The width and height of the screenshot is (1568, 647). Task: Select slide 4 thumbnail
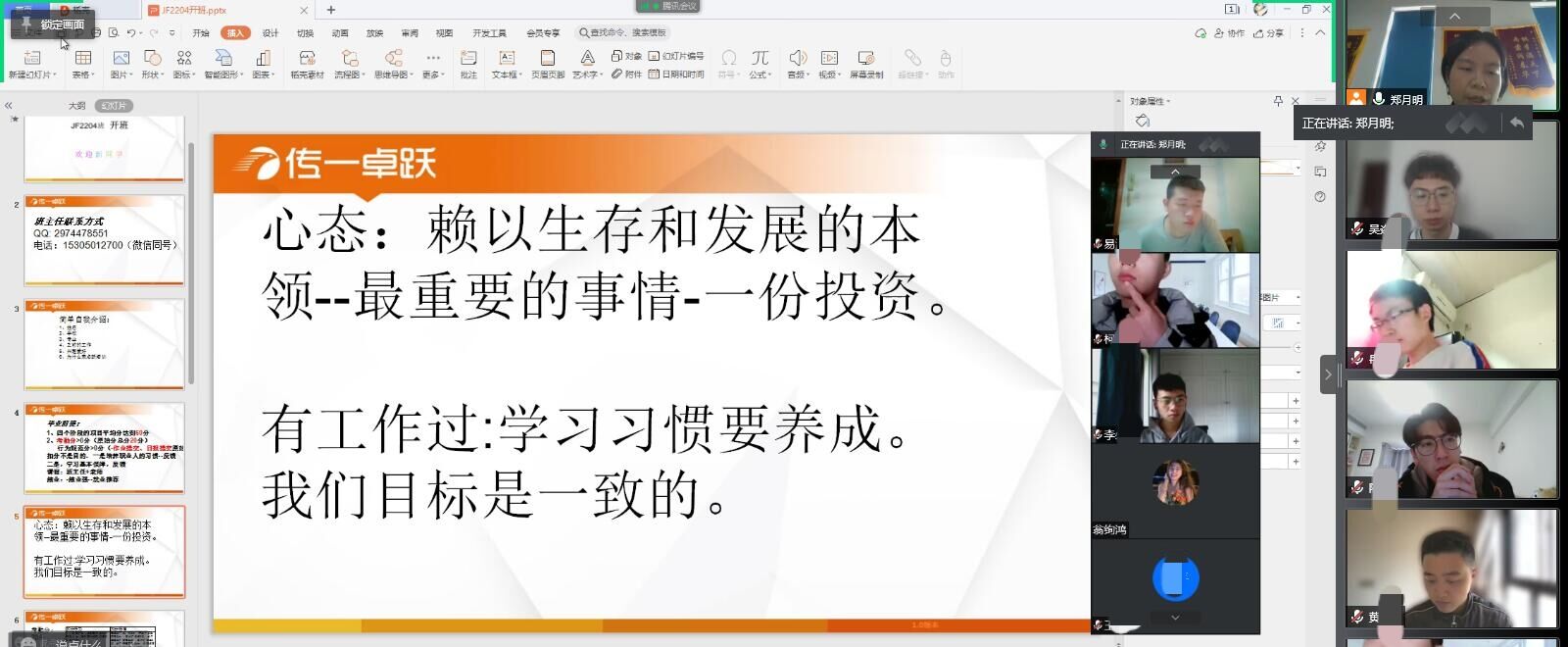pos(104,448)
